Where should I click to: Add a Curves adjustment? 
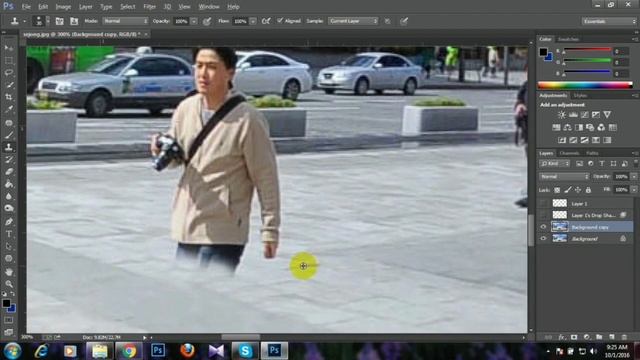click(584, 115)
